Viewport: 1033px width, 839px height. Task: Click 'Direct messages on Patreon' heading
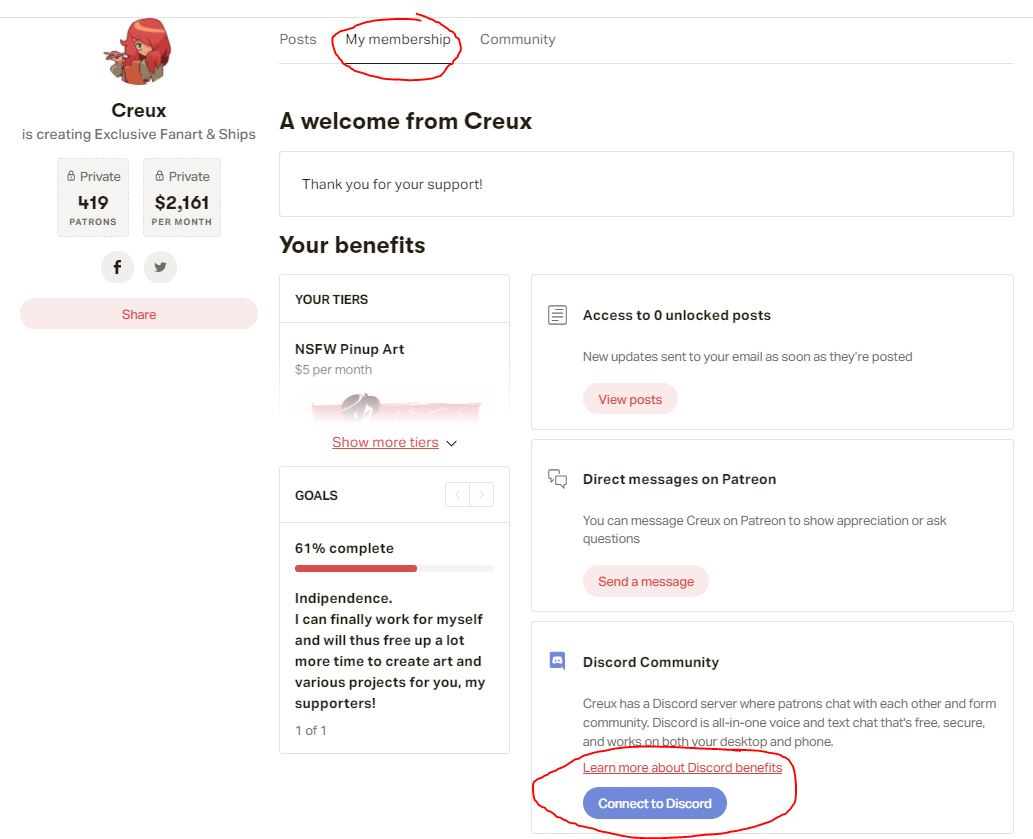coord(679,479)
